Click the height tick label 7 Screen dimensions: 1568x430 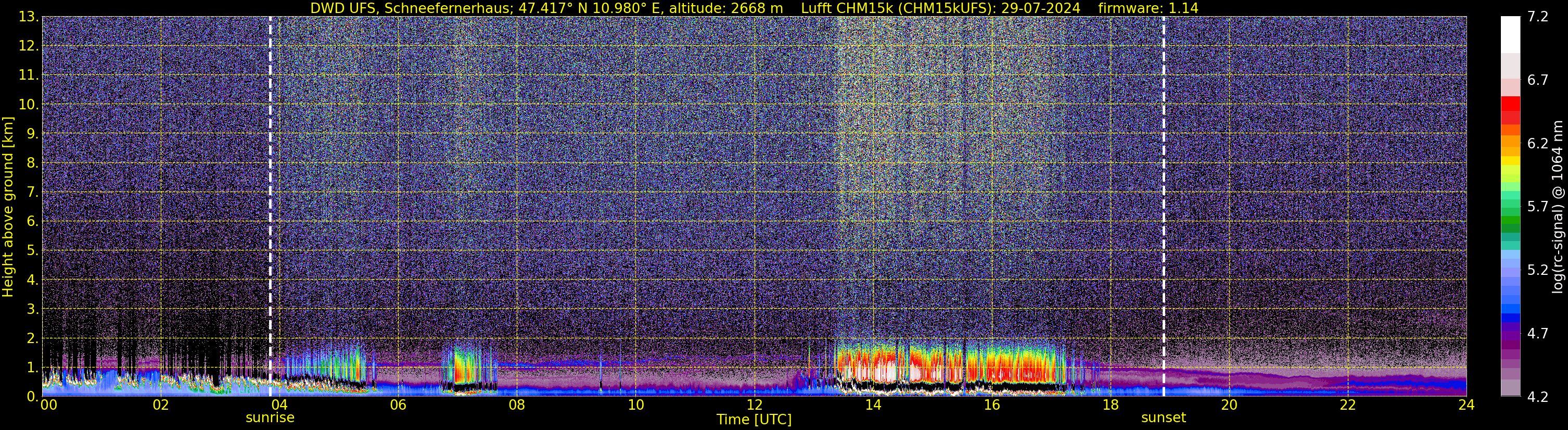pos(32,193)
